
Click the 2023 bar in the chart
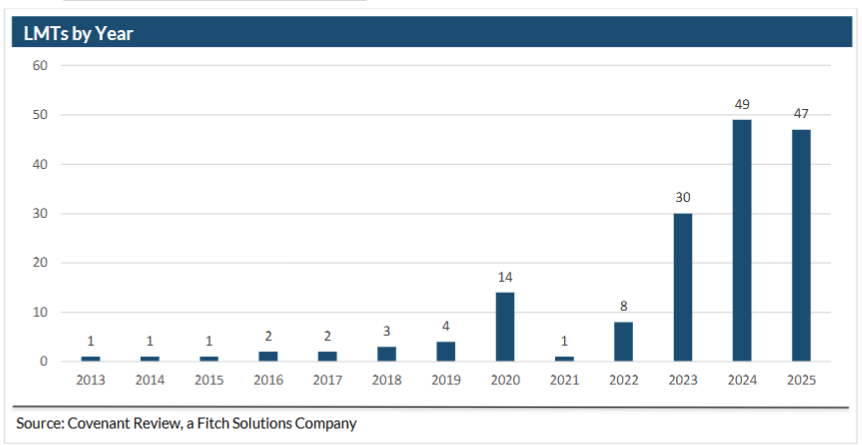(x=682, y=287)
